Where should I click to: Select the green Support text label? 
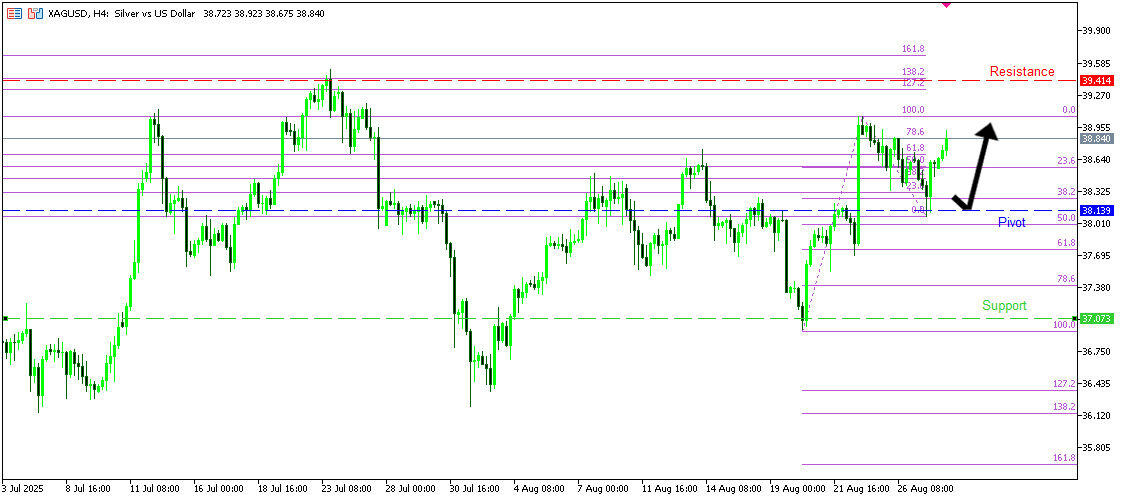pos(1003,306)
